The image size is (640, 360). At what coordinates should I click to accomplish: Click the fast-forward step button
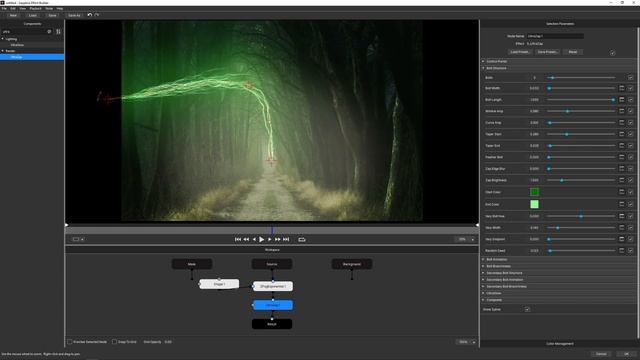pos(278,240)
